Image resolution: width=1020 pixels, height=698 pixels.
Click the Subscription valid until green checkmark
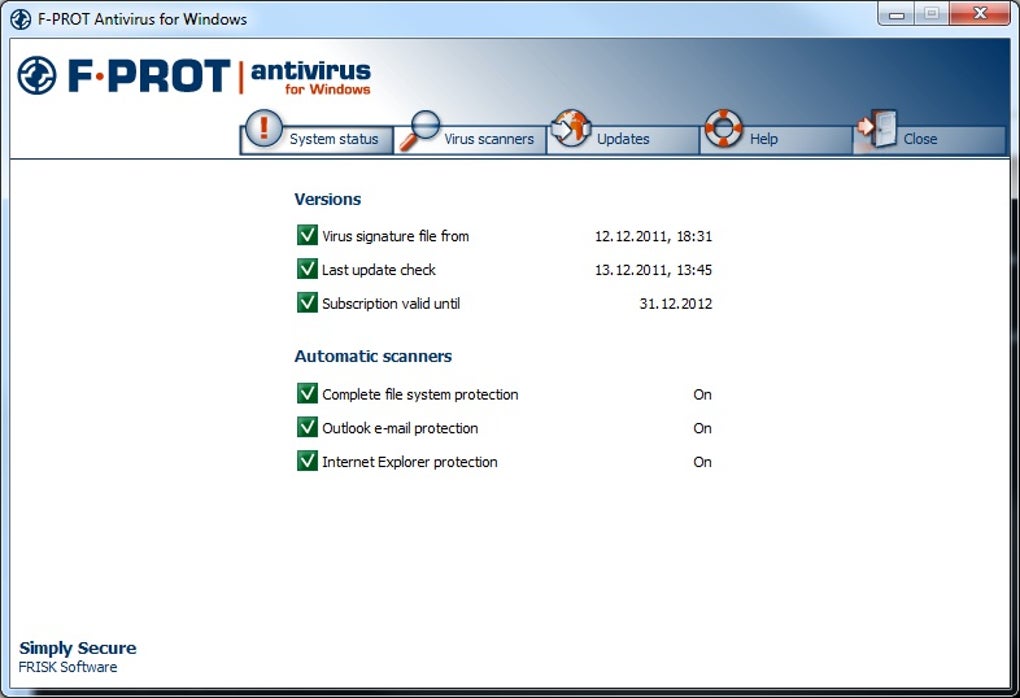pos(307,302)
